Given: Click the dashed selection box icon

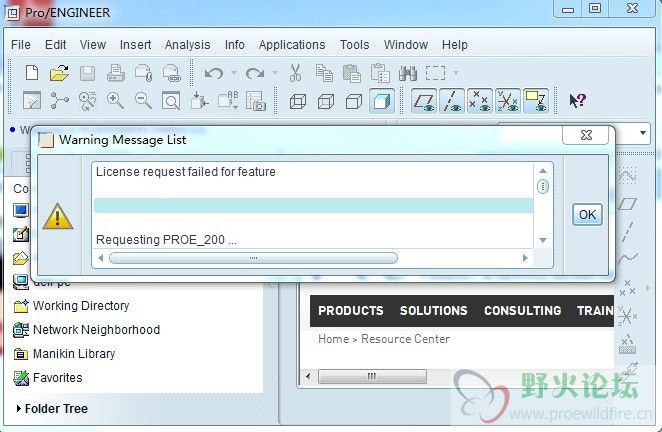Looking at the screenshot, I should [435, 73].
